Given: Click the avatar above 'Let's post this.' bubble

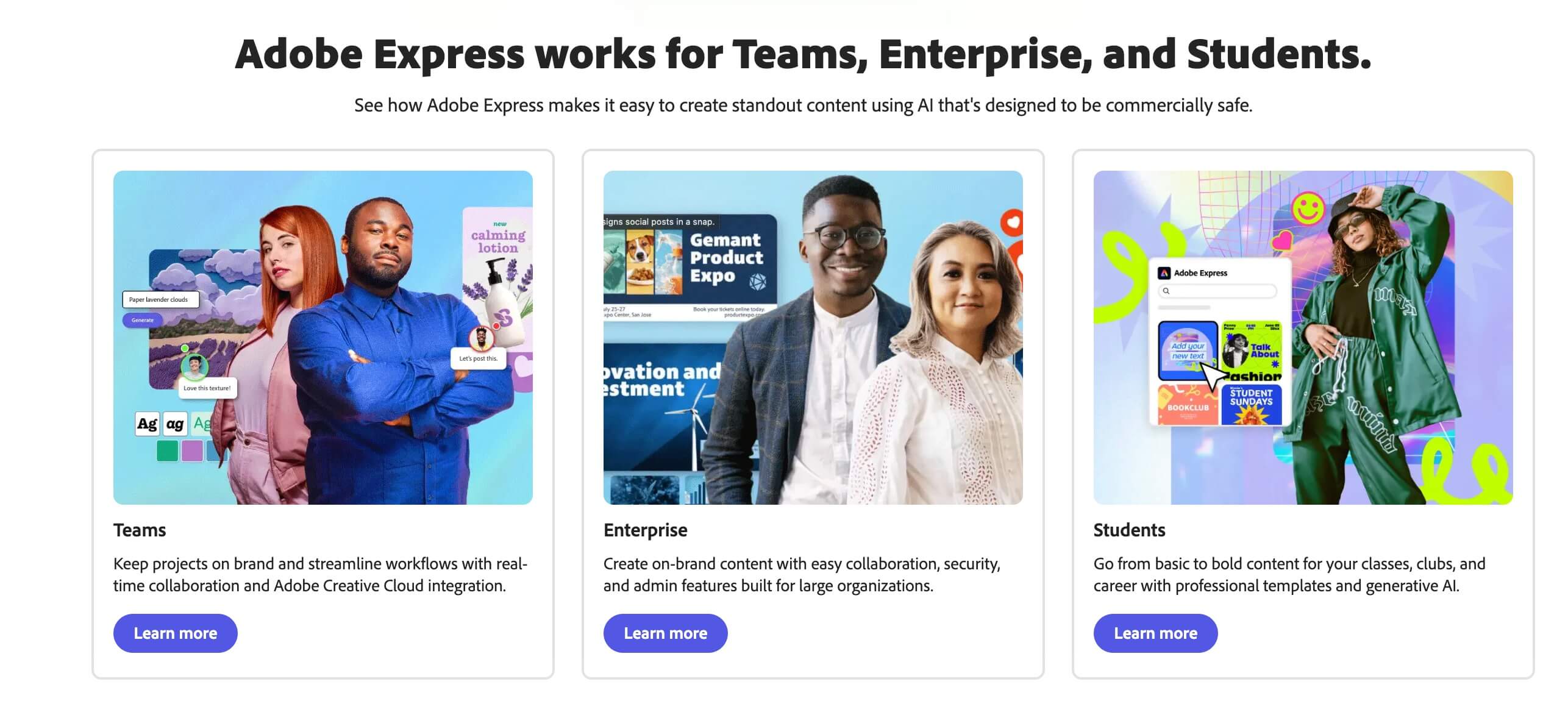Looking at the screenshot, I should [481, 338].
